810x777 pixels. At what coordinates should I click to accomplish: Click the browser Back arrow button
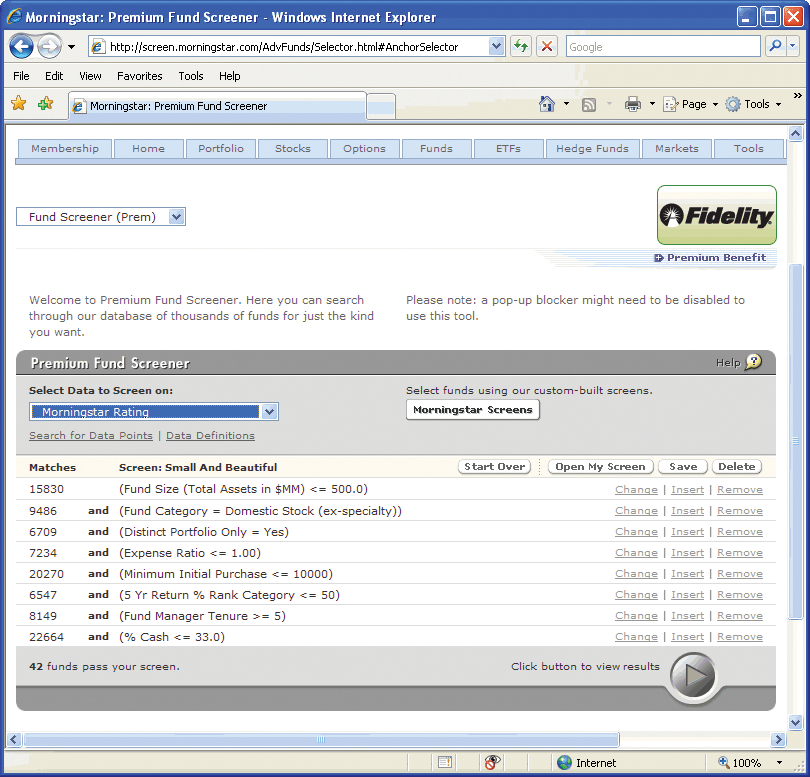point(21,46)
